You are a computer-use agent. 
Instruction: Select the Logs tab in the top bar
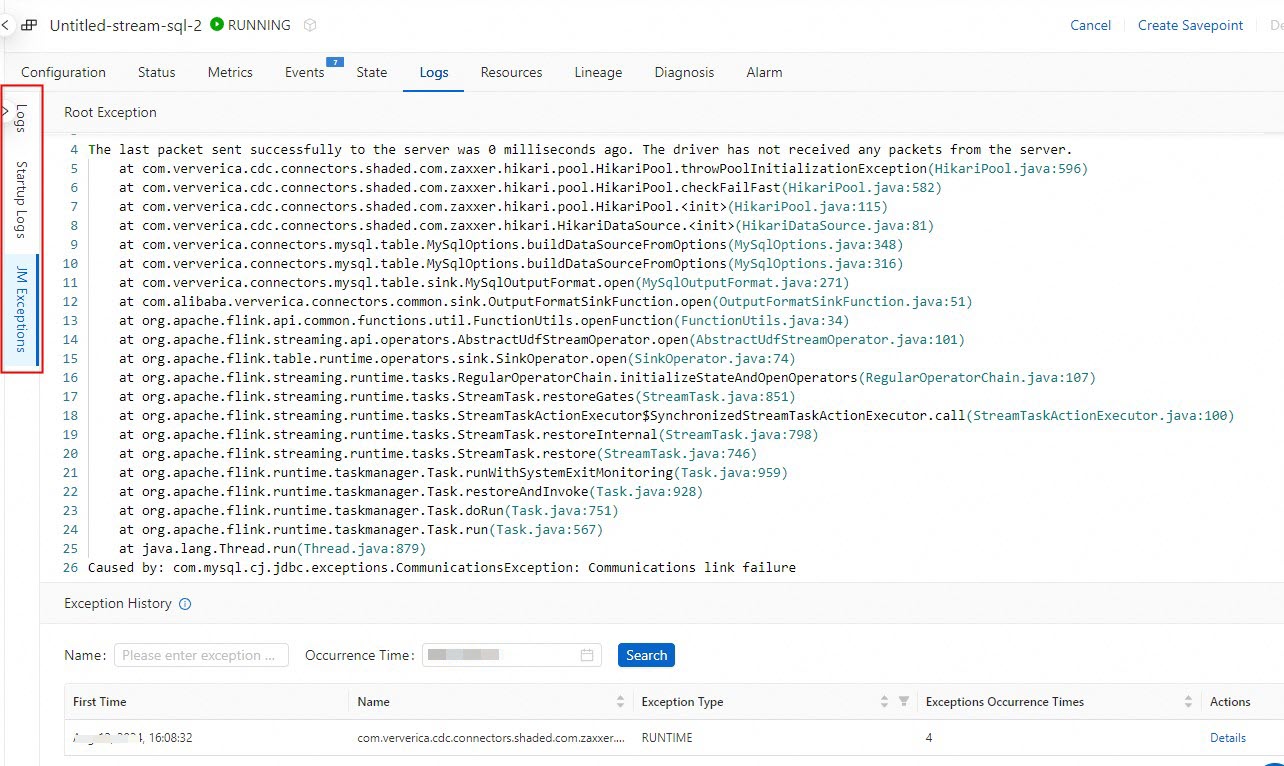click(x=434, y=72)
